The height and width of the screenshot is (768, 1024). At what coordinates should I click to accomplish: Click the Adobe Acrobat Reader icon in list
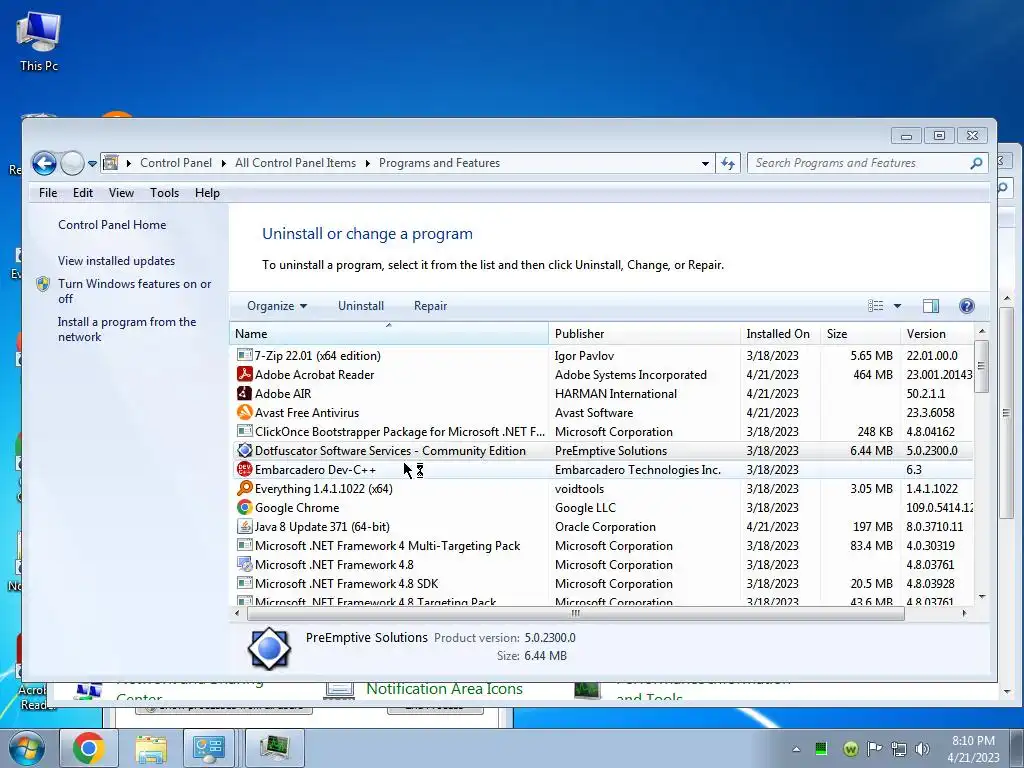[x=244, y=374]
